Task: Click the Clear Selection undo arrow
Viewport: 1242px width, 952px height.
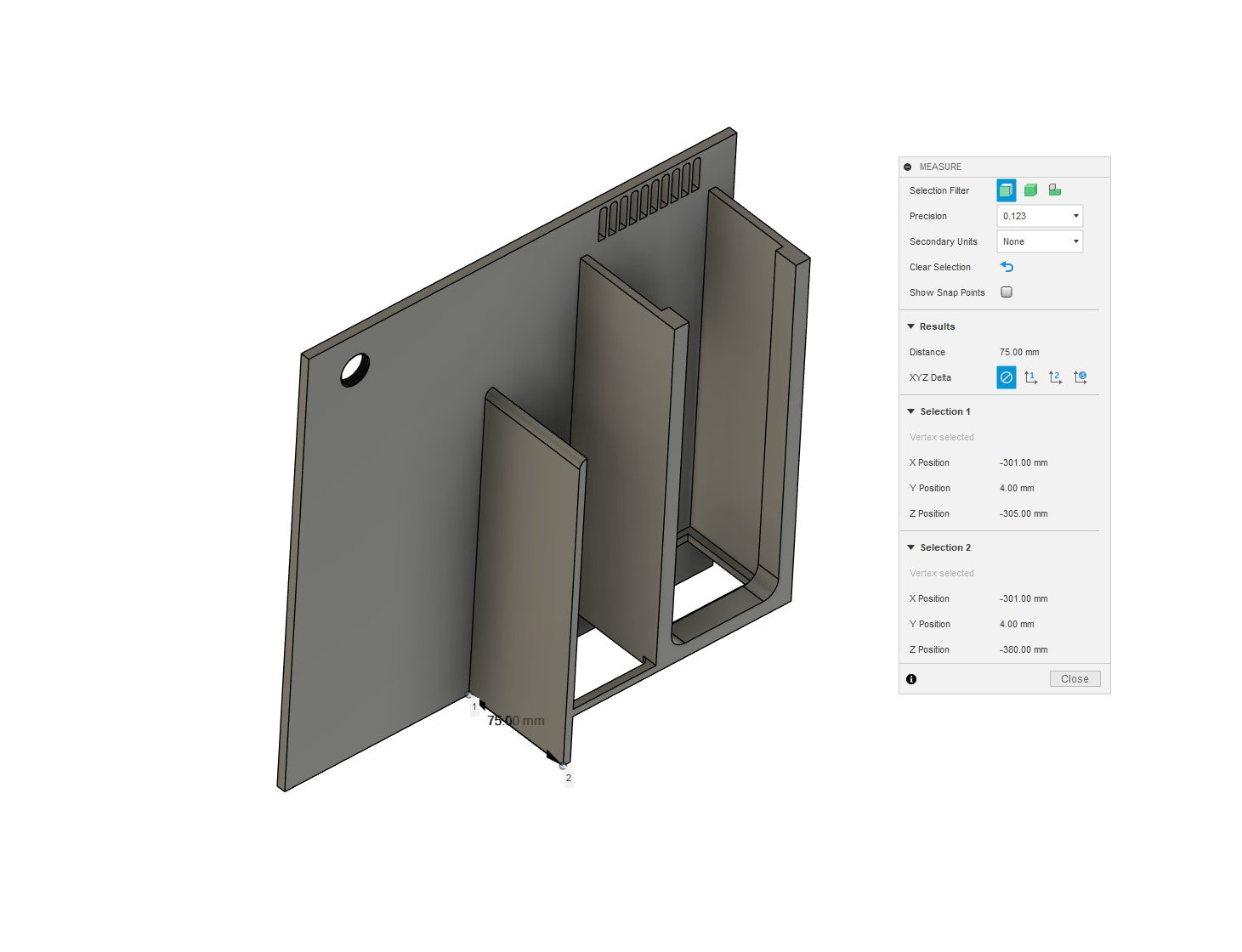Action: [x=1007, y=267]
